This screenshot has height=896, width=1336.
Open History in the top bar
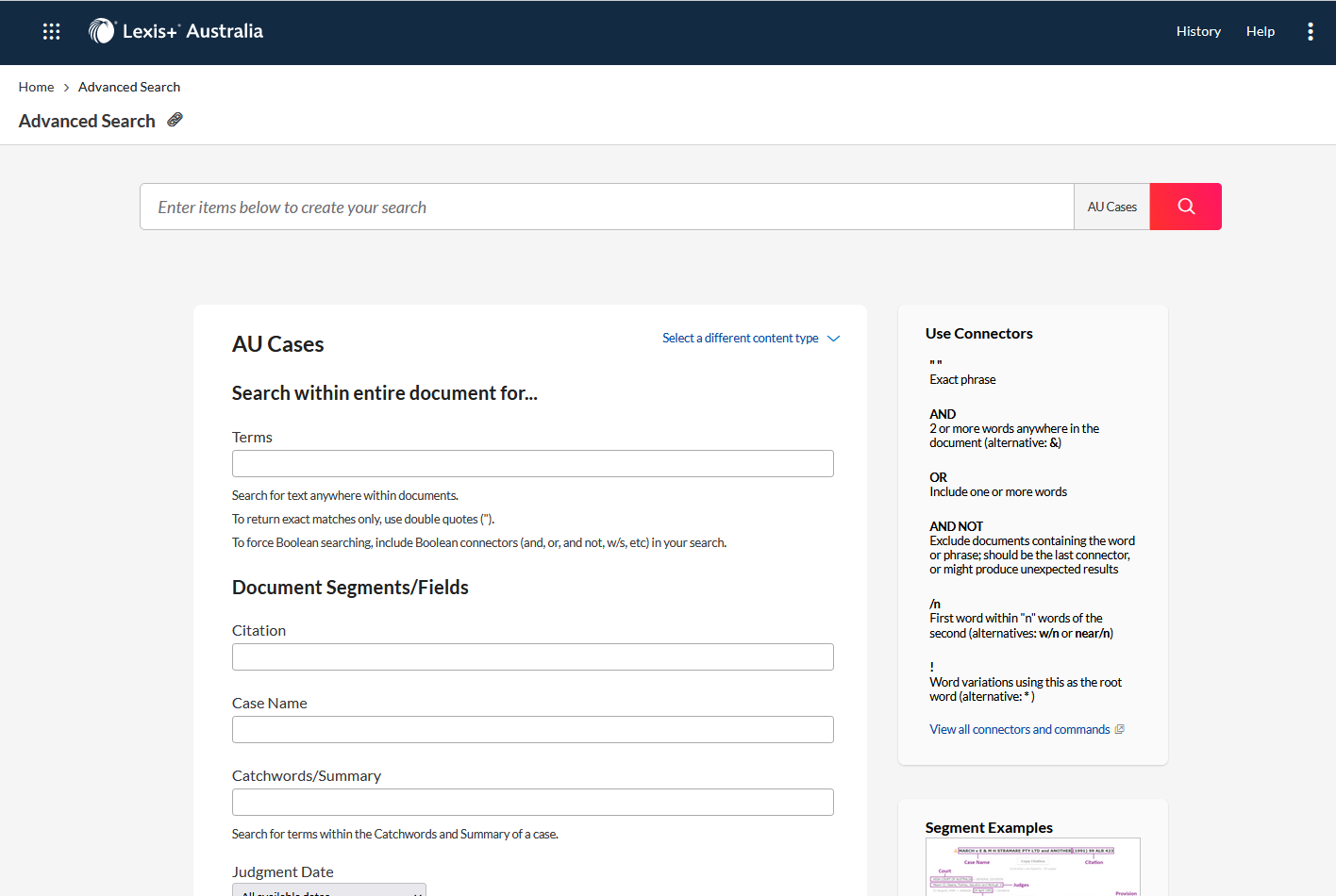1198,31
